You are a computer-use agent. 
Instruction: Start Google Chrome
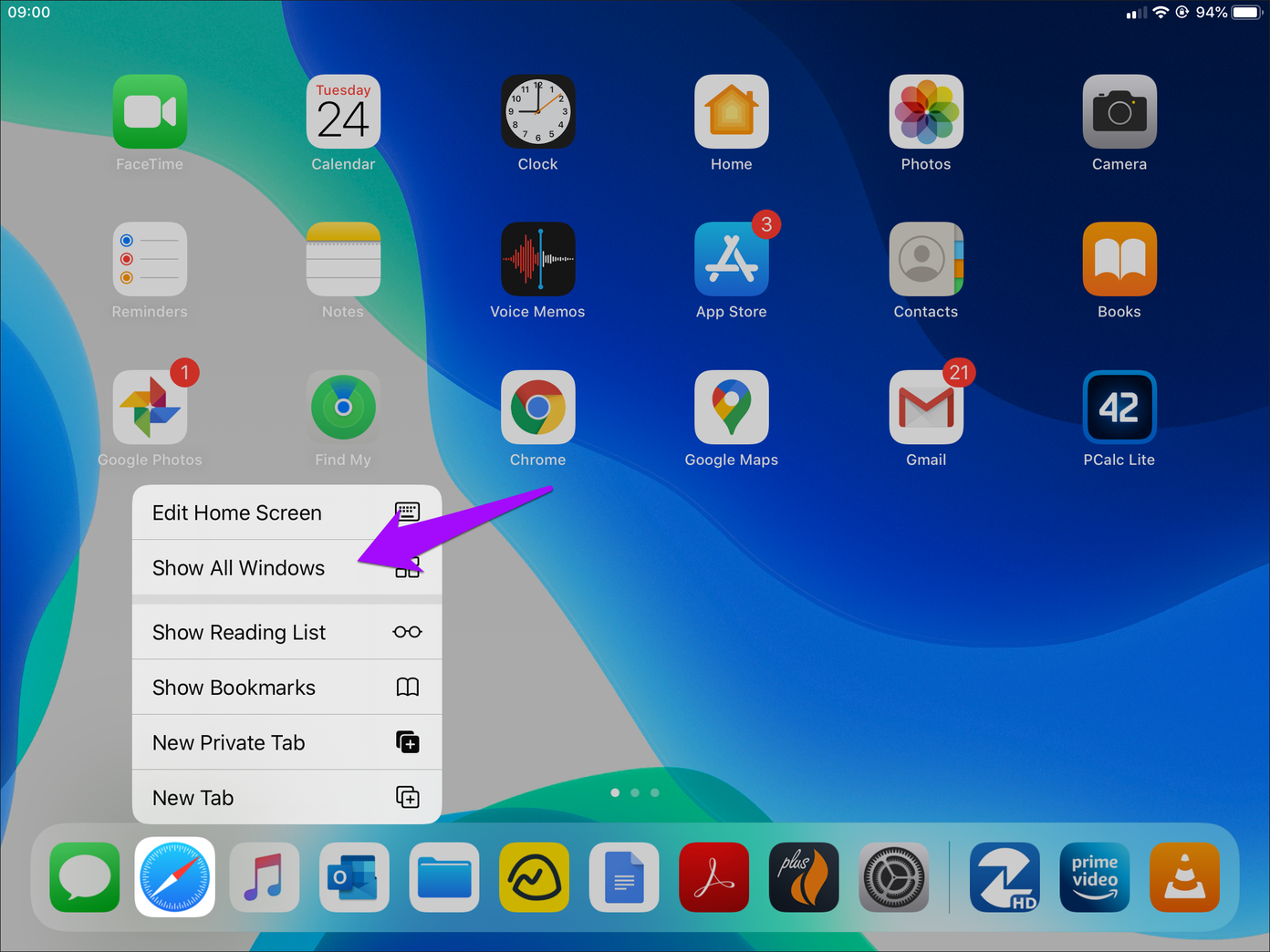tap(537, 408)
